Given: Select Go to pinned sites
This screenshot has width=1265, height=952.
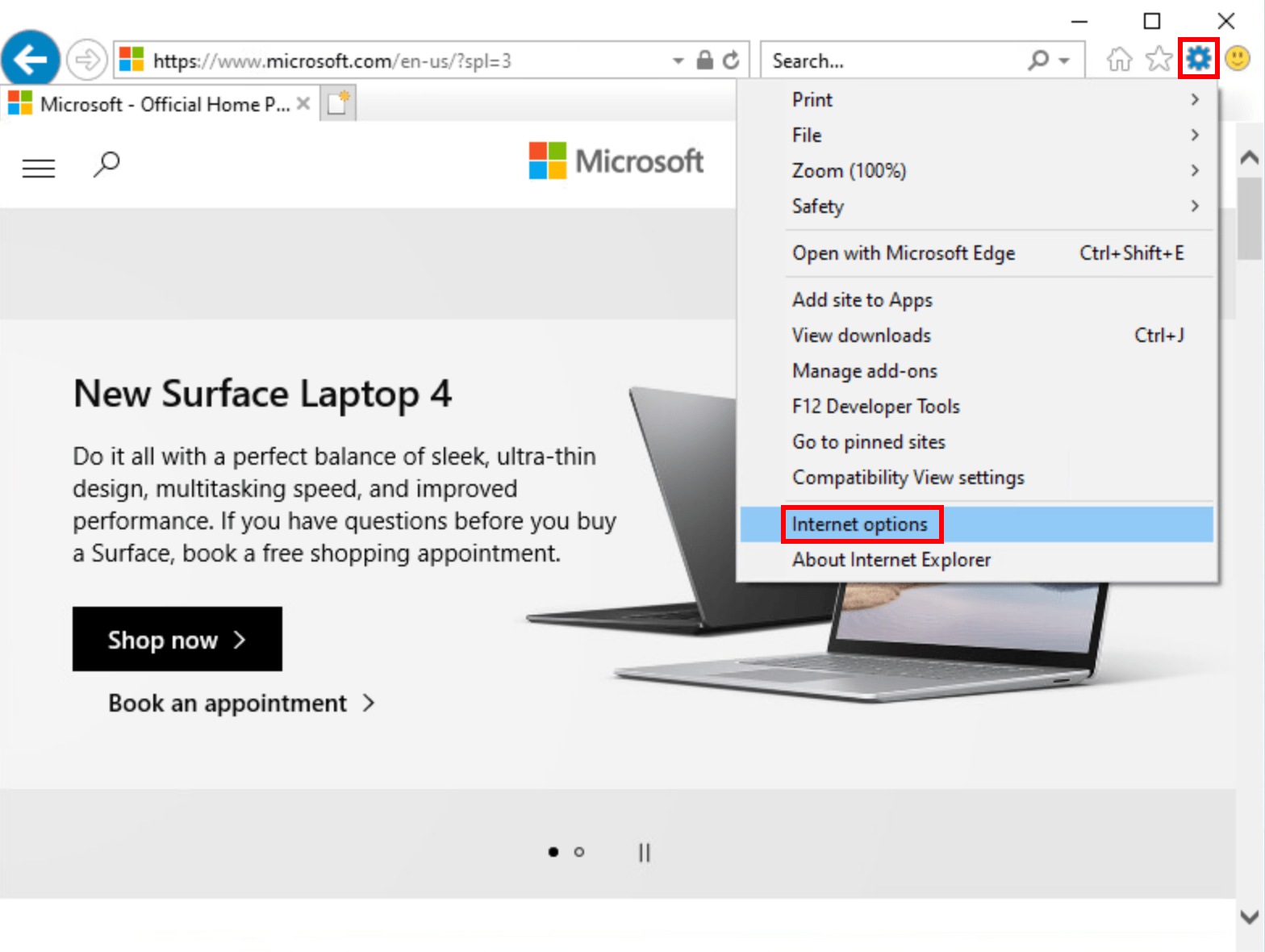Looking at the screenshot, I should click(x=976, y=441).
